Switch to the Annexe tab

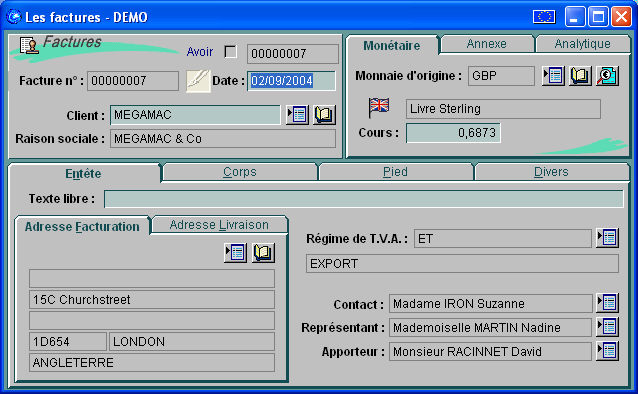coord(487,44)
